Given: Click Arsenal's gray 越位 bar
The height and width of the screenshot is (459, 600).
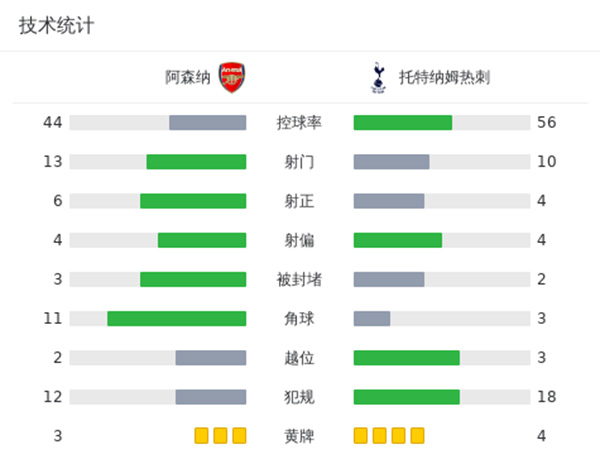Looking at the screenshot, I should pos(211,357).
